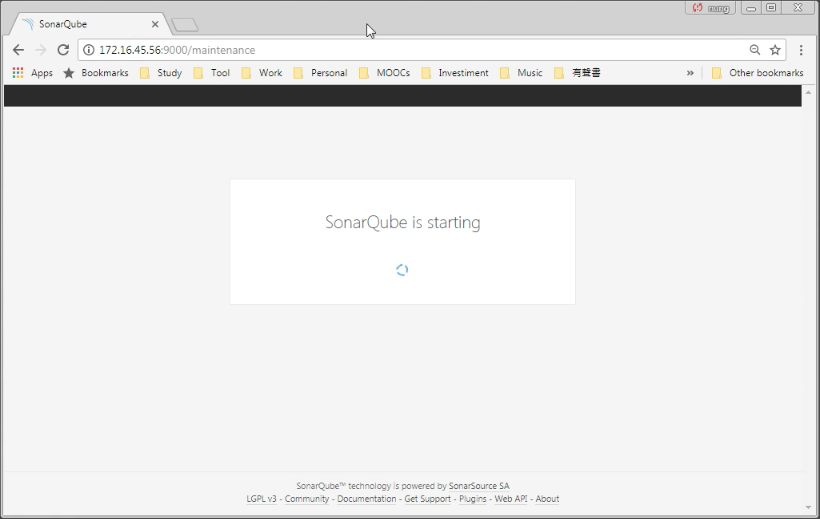This screenshot has width=820, height=519.
Task: Click the Chrome profile button in title bar
Action: coord(710,8)
